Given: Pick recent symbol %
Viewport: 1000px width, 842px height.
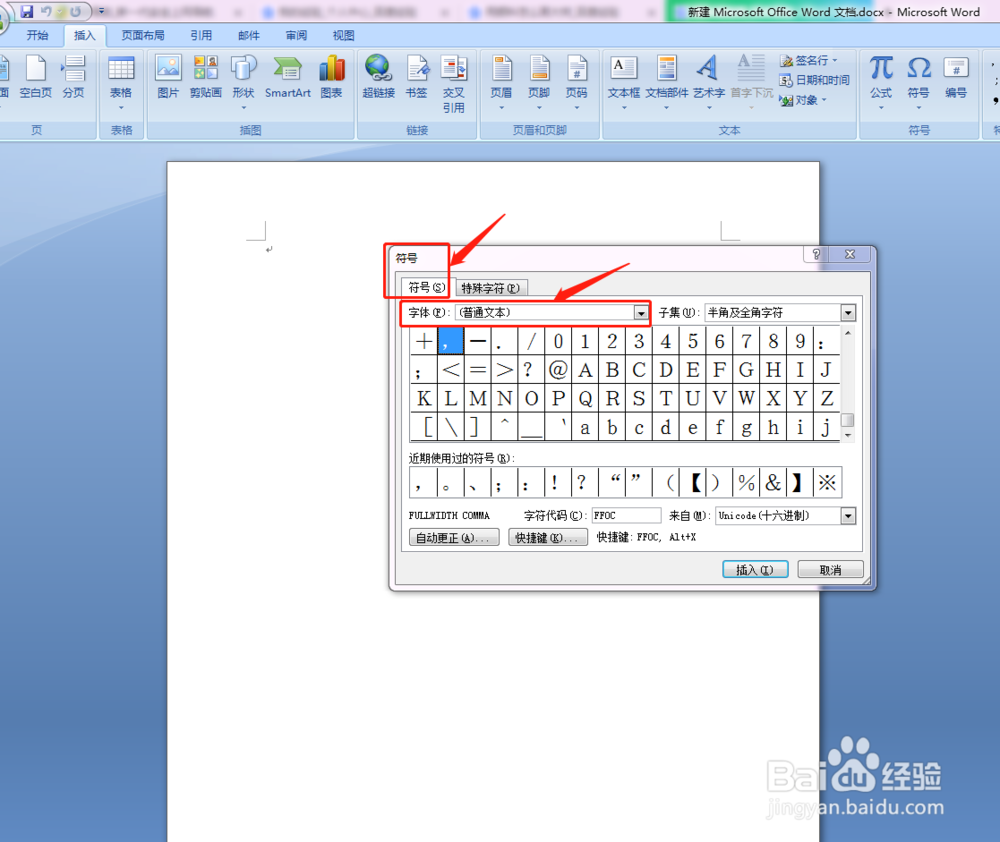Looking at the screenshot, I should [x=746, y=483].
